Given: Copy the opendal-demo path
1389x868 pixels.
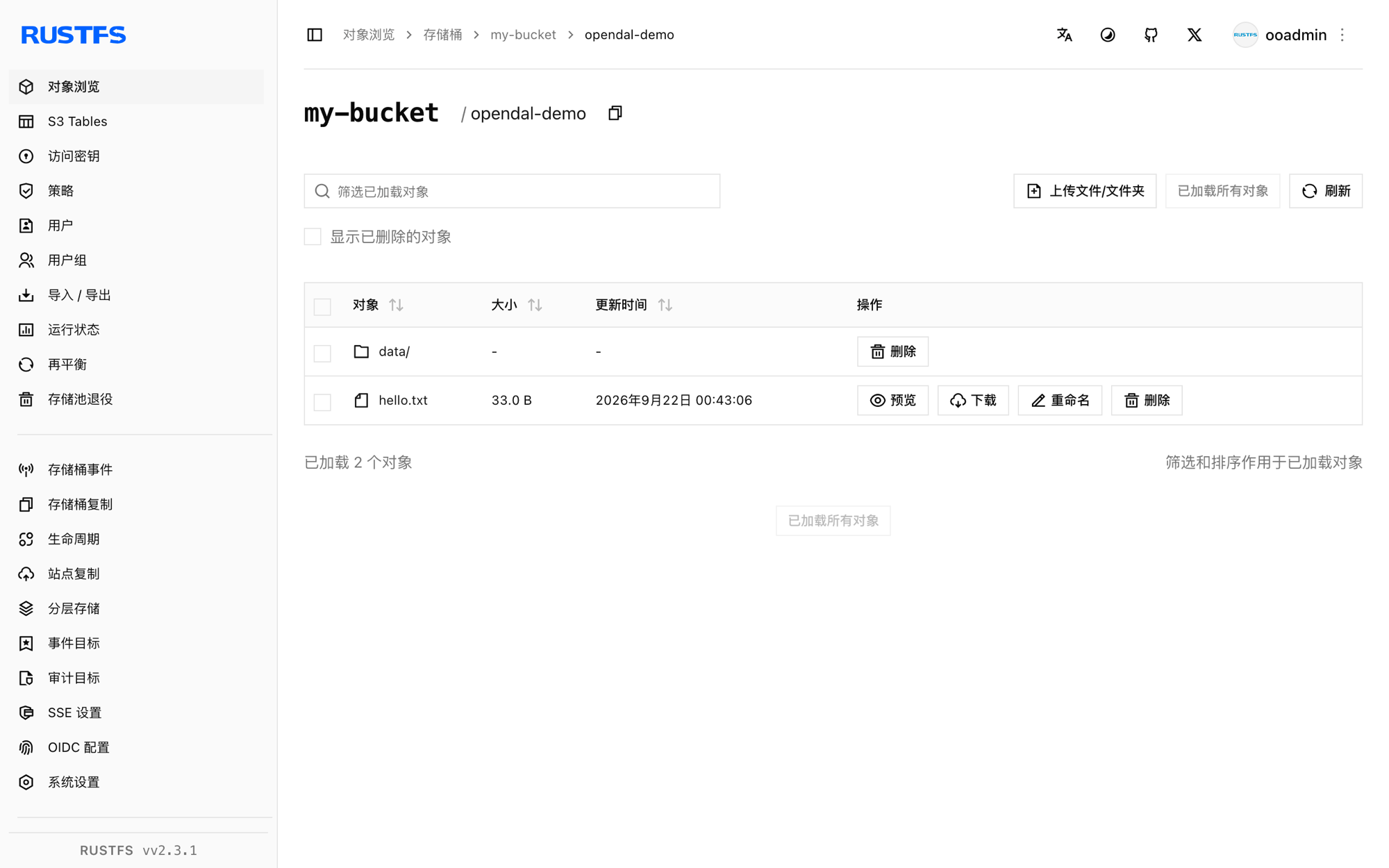Looking at the screenshot, I should coord(615,113).
